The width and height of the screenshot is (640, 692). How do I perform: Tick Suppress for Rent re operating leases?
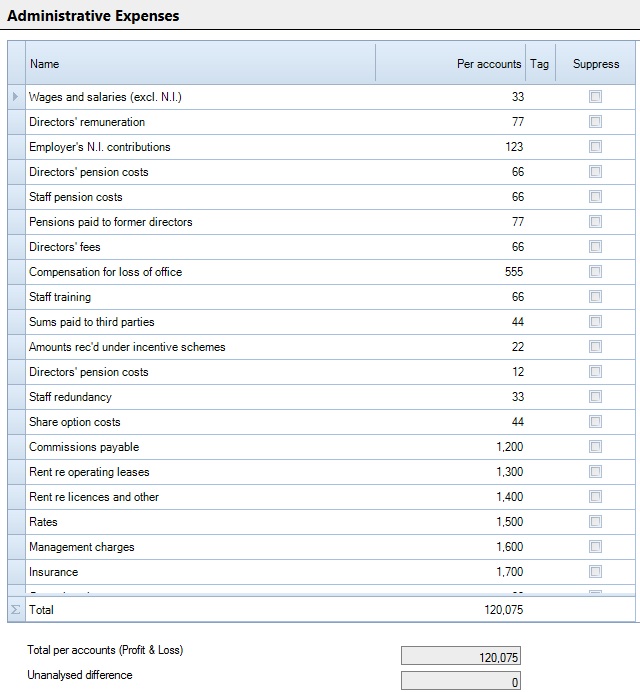point(595,472)
